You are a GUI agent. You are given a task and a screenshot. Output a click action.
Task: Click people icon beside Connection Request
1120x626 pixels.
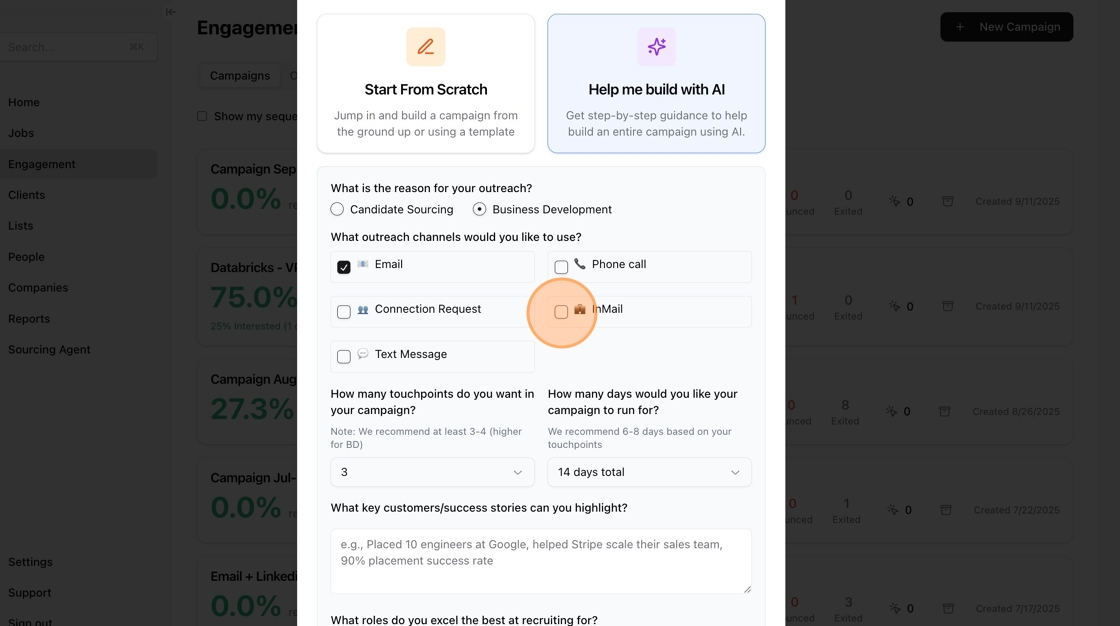coord(363,310)
